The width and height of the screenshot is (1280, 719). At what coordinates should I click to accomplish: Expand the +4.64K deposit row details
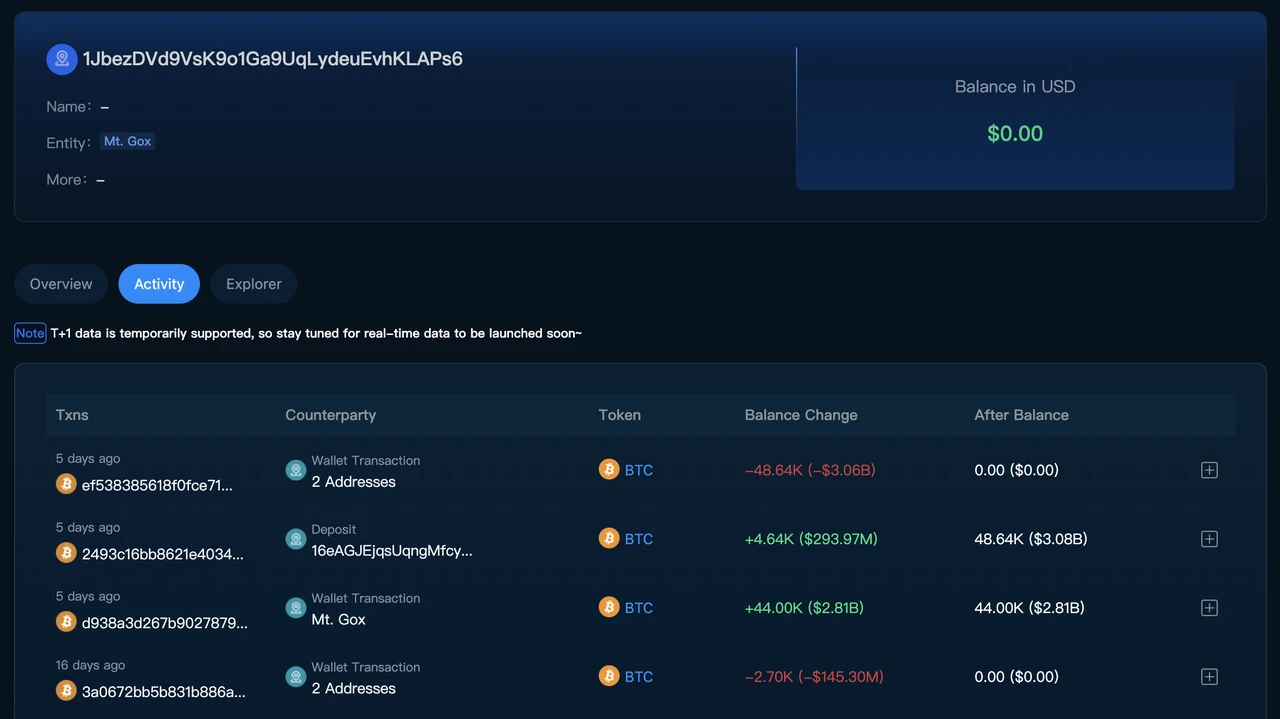(1209, 539)
